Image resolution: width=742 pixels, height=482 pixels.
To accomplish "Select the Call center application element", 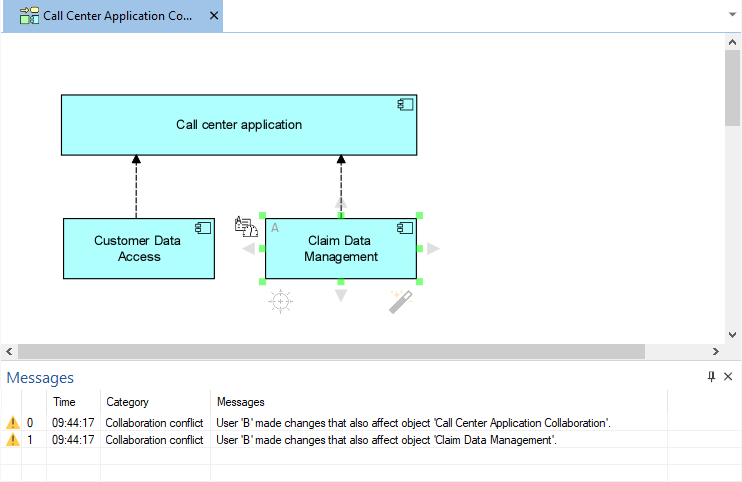I will click(x=239, y=125).
